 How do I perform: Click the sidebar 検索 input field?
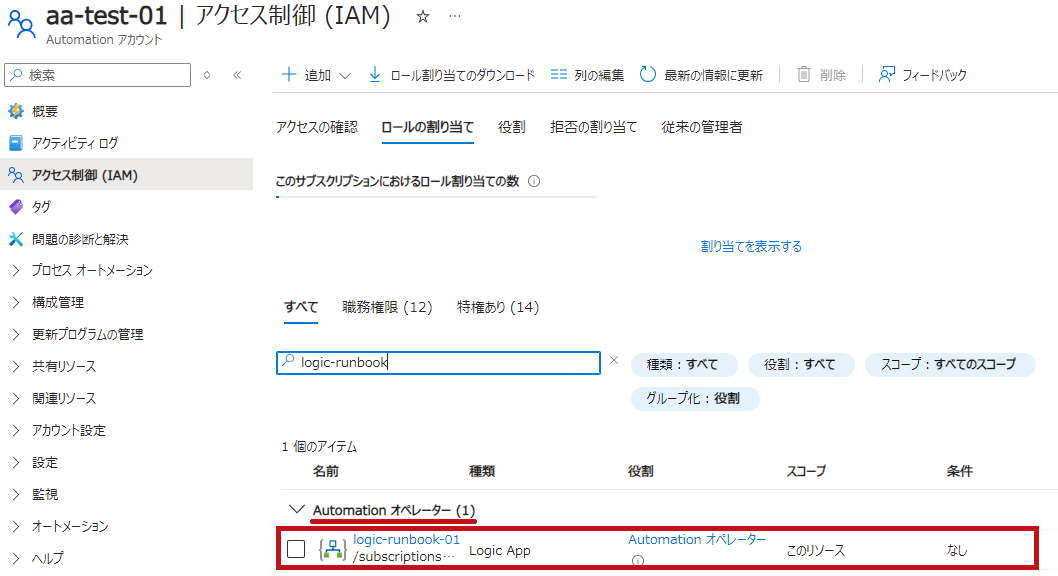(x=98, y=75)
